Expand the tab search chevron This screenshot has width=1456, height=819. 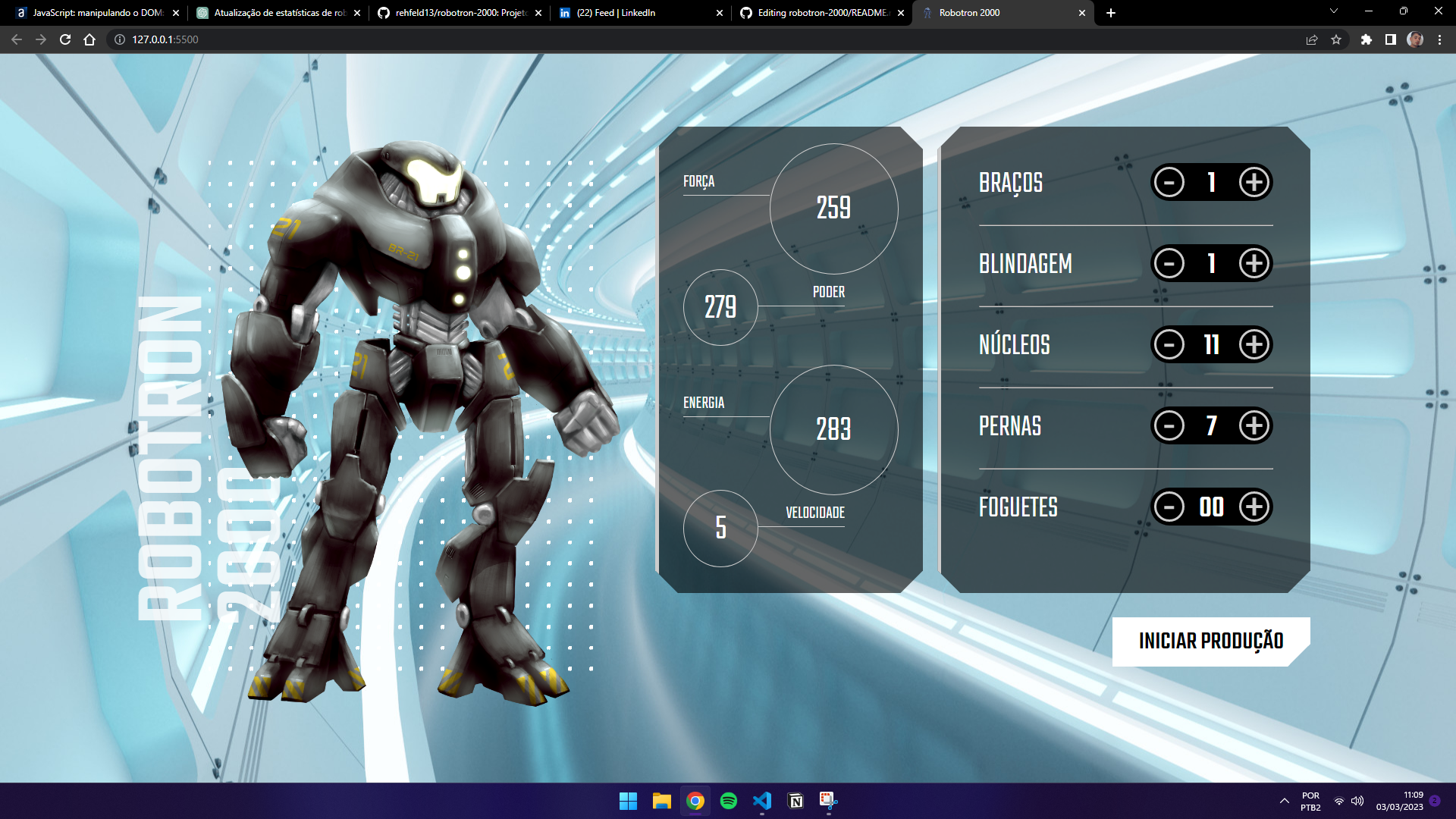point(1334,11)
